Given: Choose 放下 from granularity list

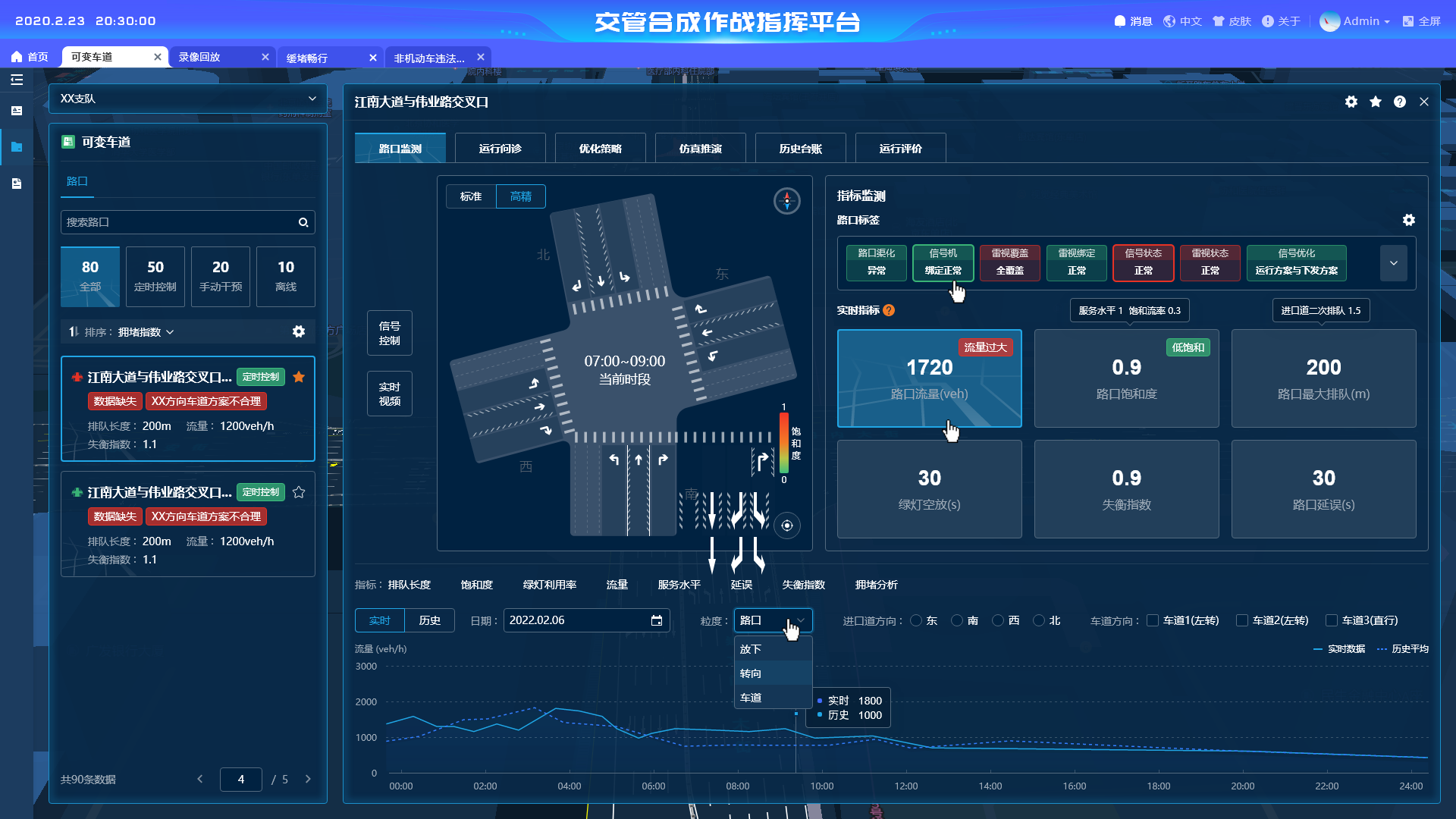Looking at the screenshot, I should [x=773, y=649].
